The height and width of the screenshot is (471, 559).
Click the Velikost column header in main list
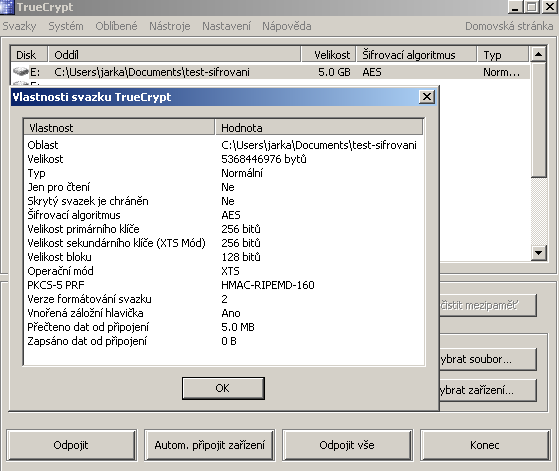[329, 55]
